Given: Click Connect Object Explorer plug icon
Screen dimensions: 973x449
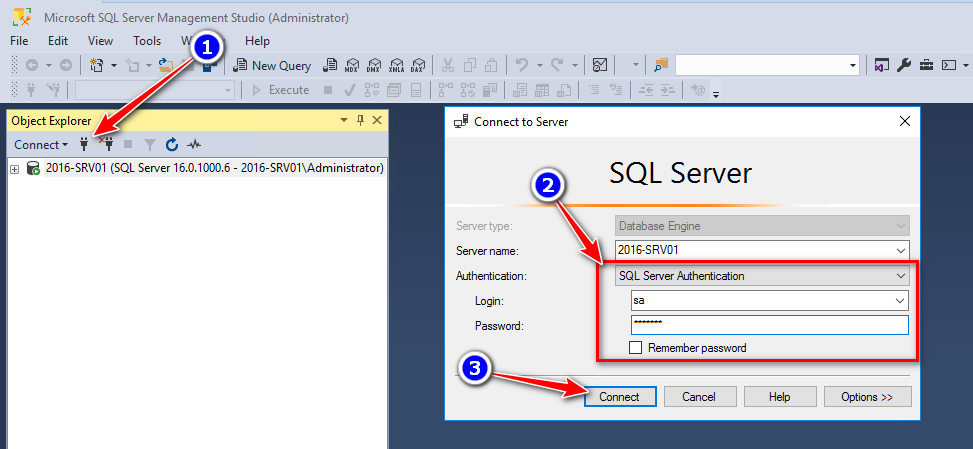Looking at the screenshot, I should pyautogui.click(x=84, y=144).
